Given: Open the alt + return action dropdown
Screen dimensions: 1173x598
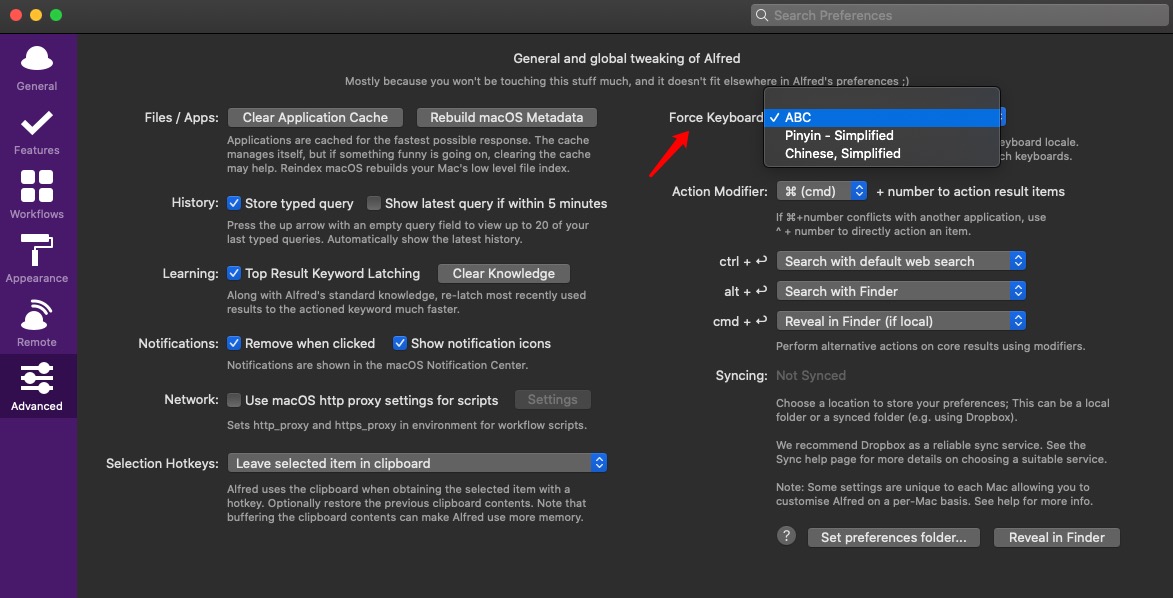Looking at the screenshot, I should [x=901, y=291].
